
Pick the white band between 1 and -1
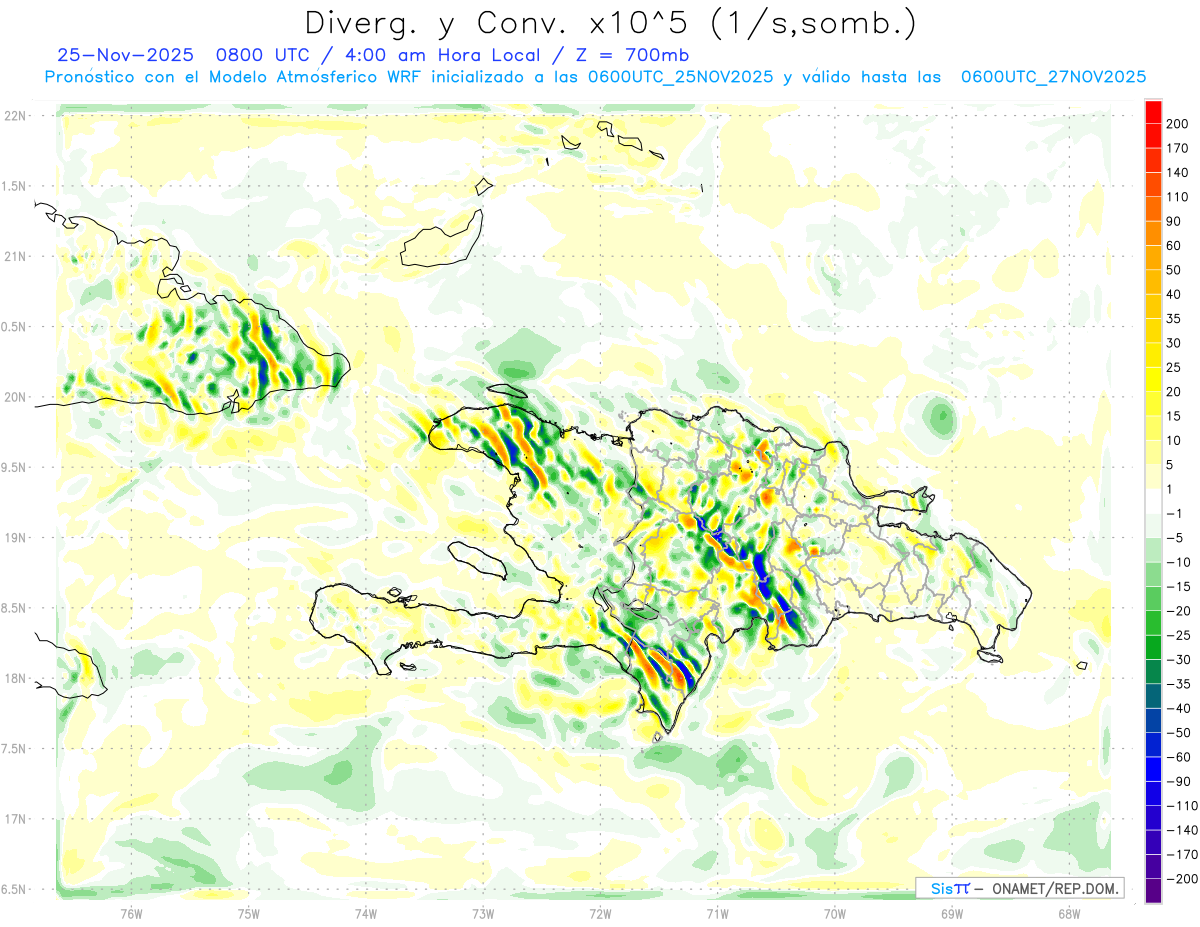[1153, 502]
